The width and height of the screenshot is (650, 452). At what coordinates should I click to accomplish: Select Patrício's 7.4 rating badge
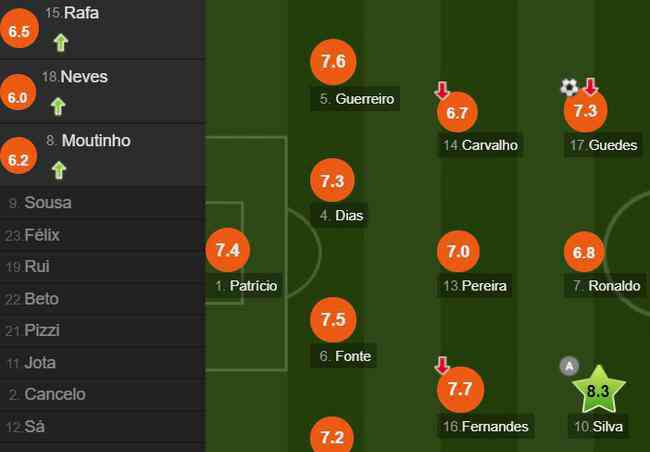click(228, 250)
